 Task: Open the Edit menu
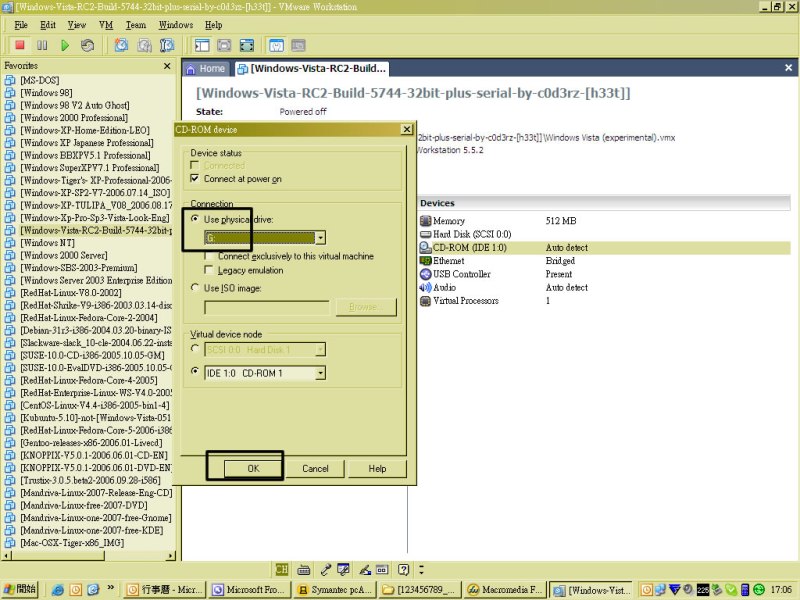tap(48, 25)
